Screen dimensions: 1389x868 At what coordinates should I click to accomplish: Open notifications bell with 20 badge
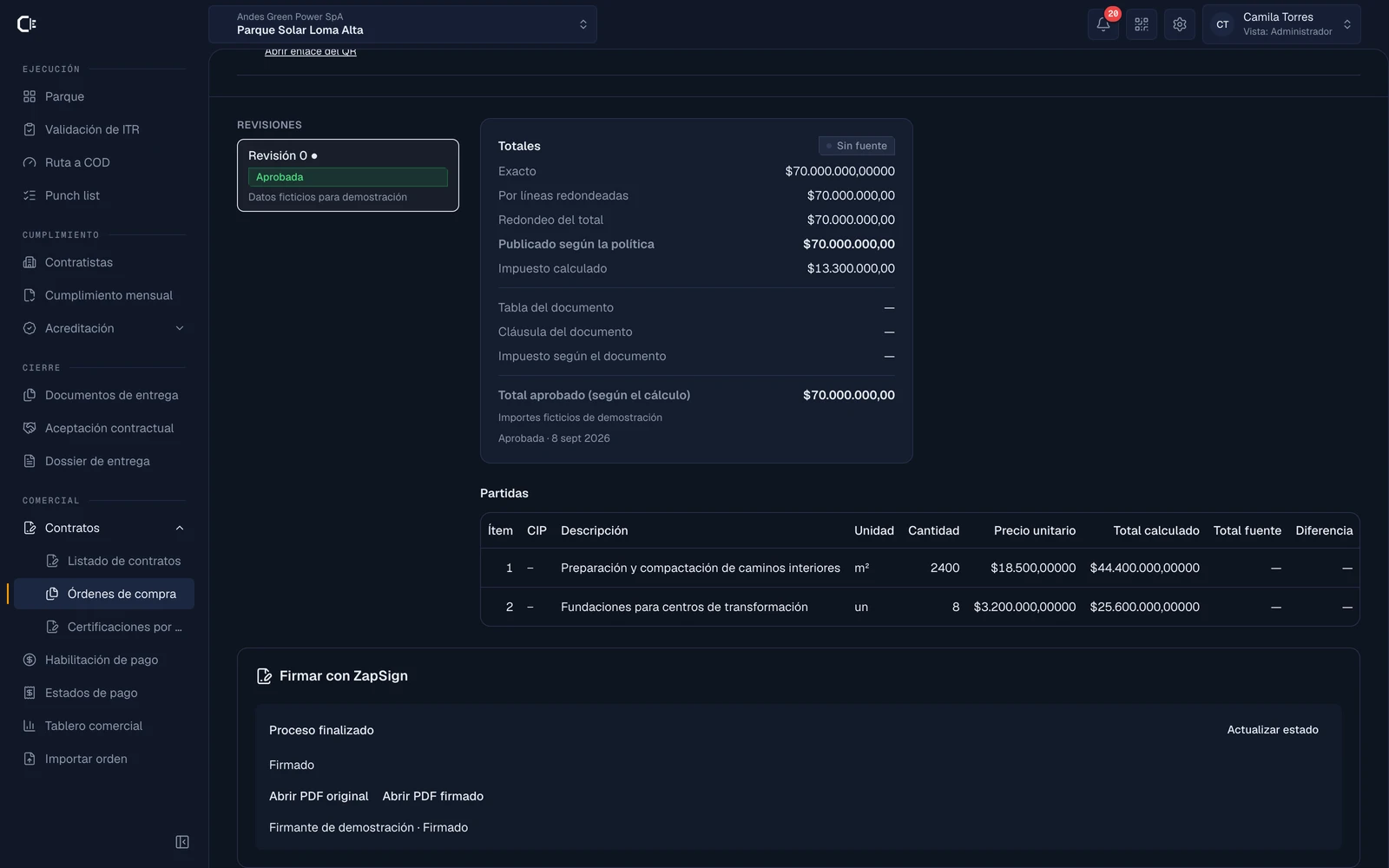[1103, 24]
